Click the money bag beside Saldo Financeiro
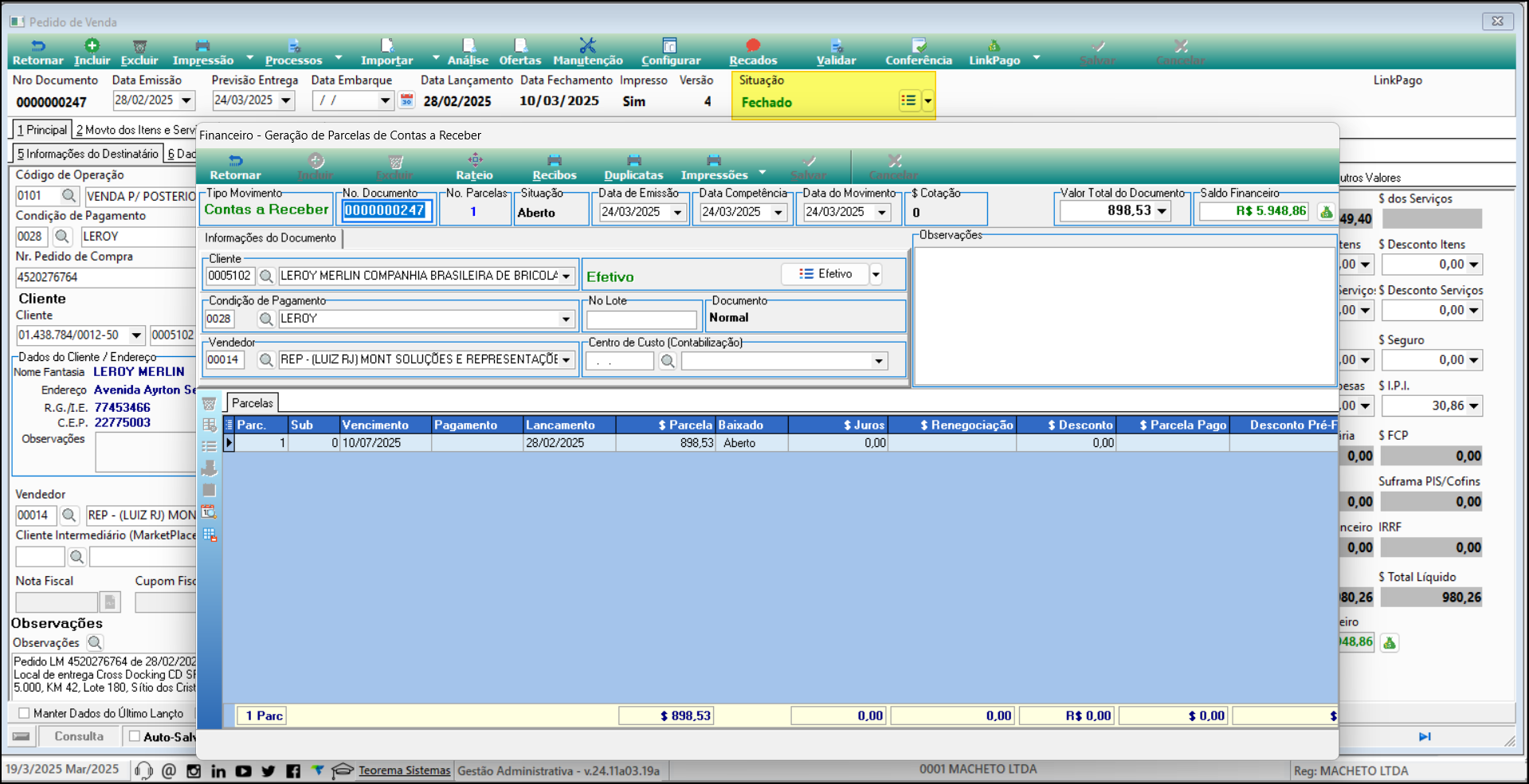 tap(1326, 211)
